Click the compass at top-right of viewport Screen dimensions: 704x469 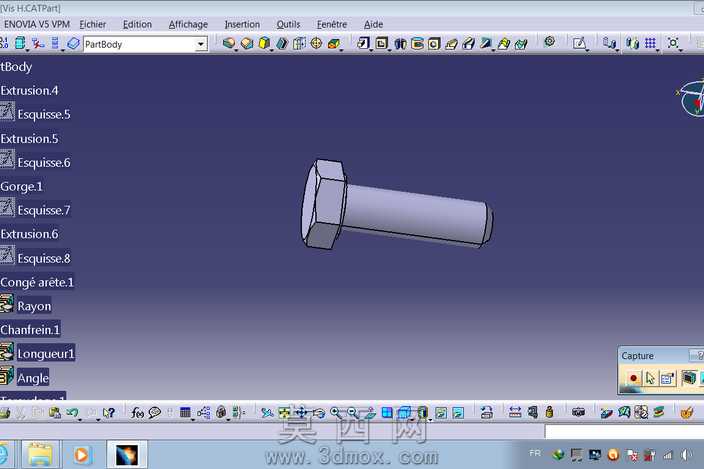coord(692,97)
